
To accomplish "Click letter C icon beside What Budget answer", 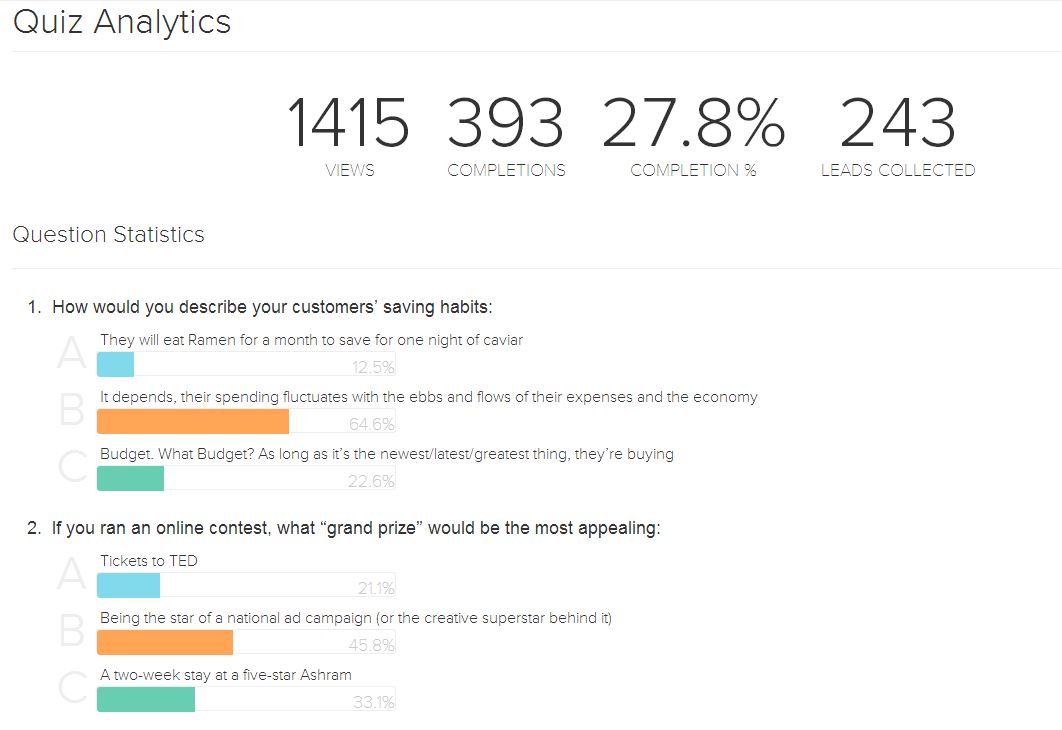I will tap(72, 466).
